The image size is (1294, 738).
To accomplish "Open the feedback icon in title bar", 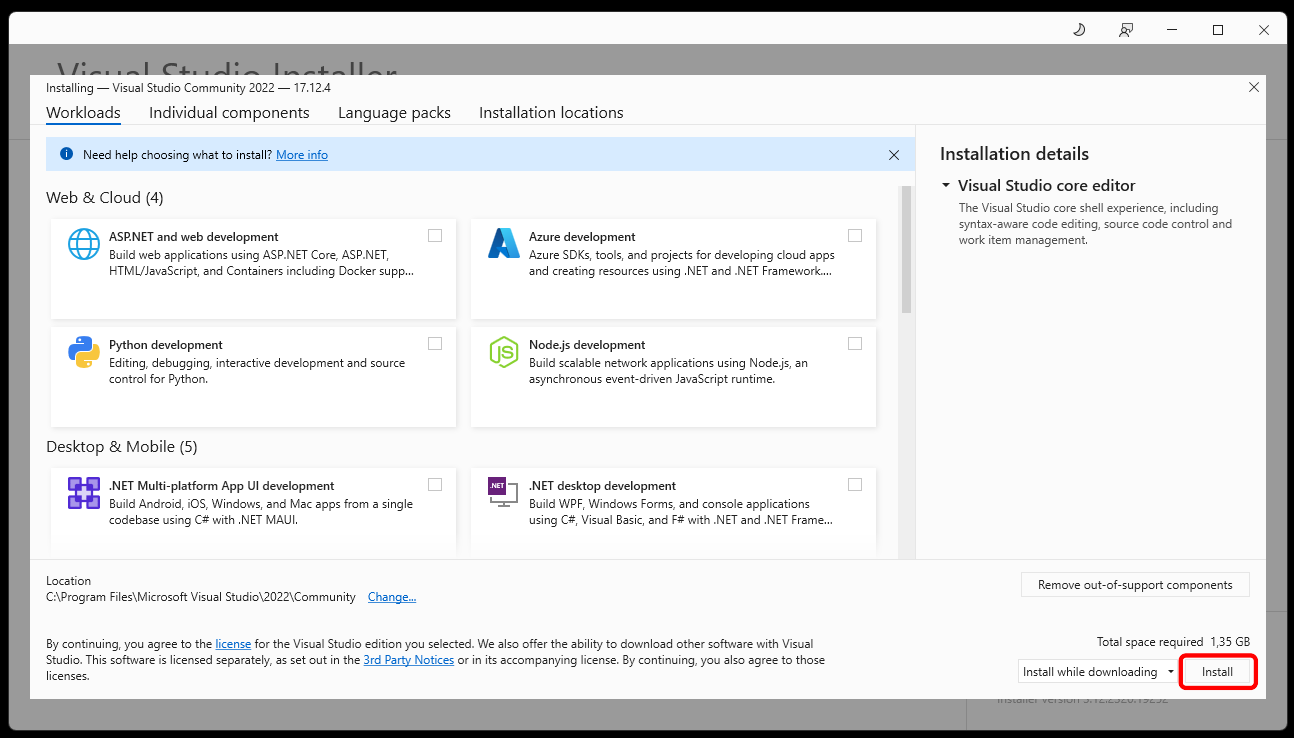I will pos(1126,30).
